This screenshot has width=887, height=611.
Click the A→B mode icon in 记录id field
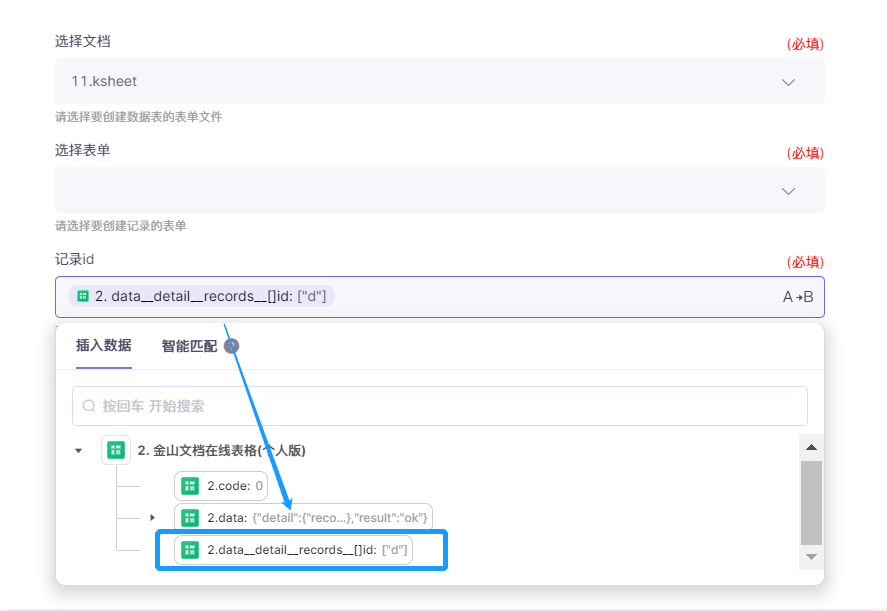798,297
